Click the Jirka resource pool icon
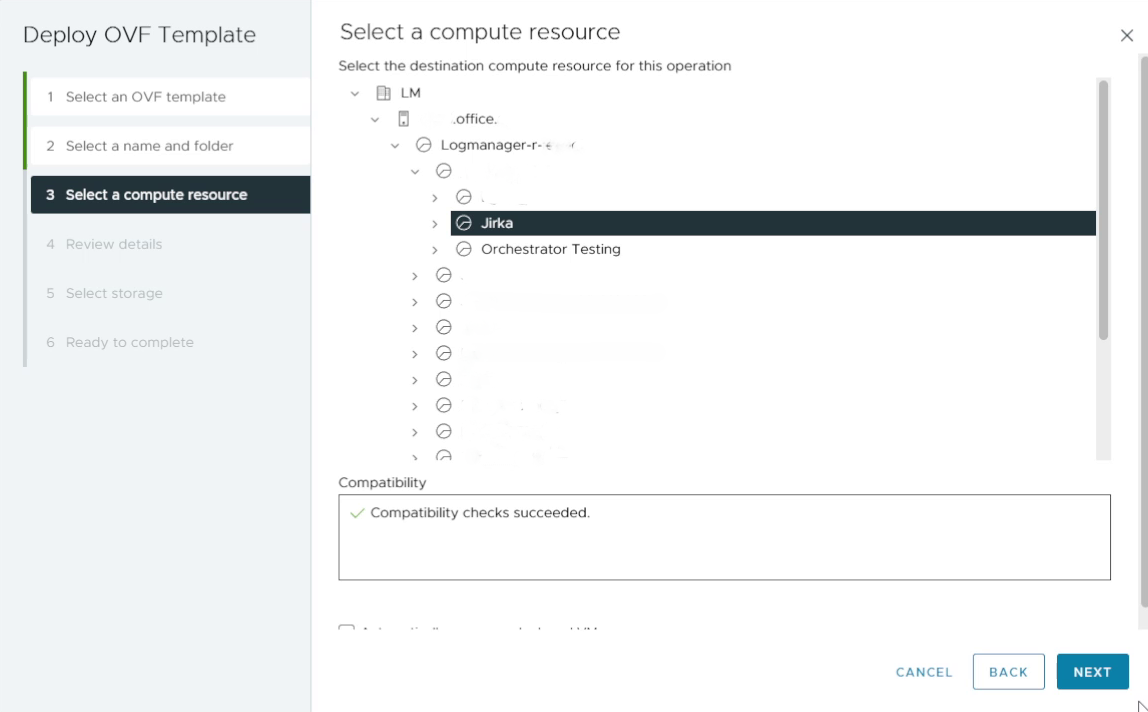 point(465,222)
